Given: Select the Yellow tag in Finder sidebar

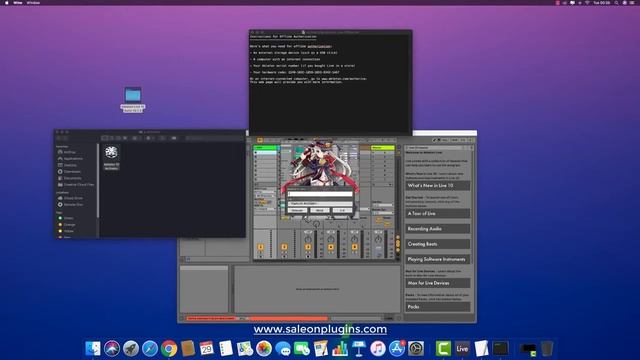Looking at the screenshot, I should pos(69,231).
